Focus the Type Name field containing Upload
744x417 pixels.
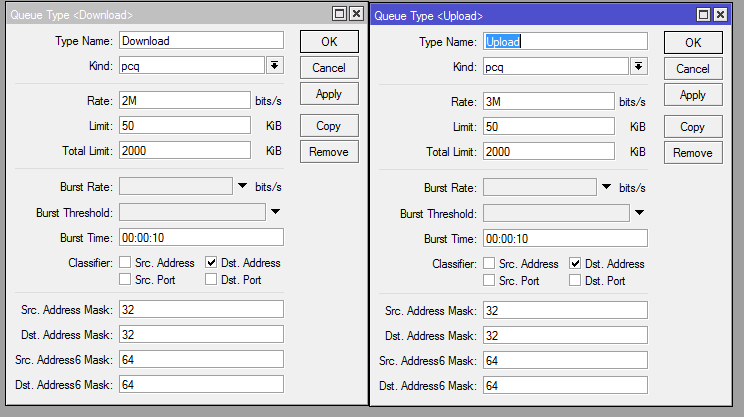pyautogui.click(x=565, y=42)
